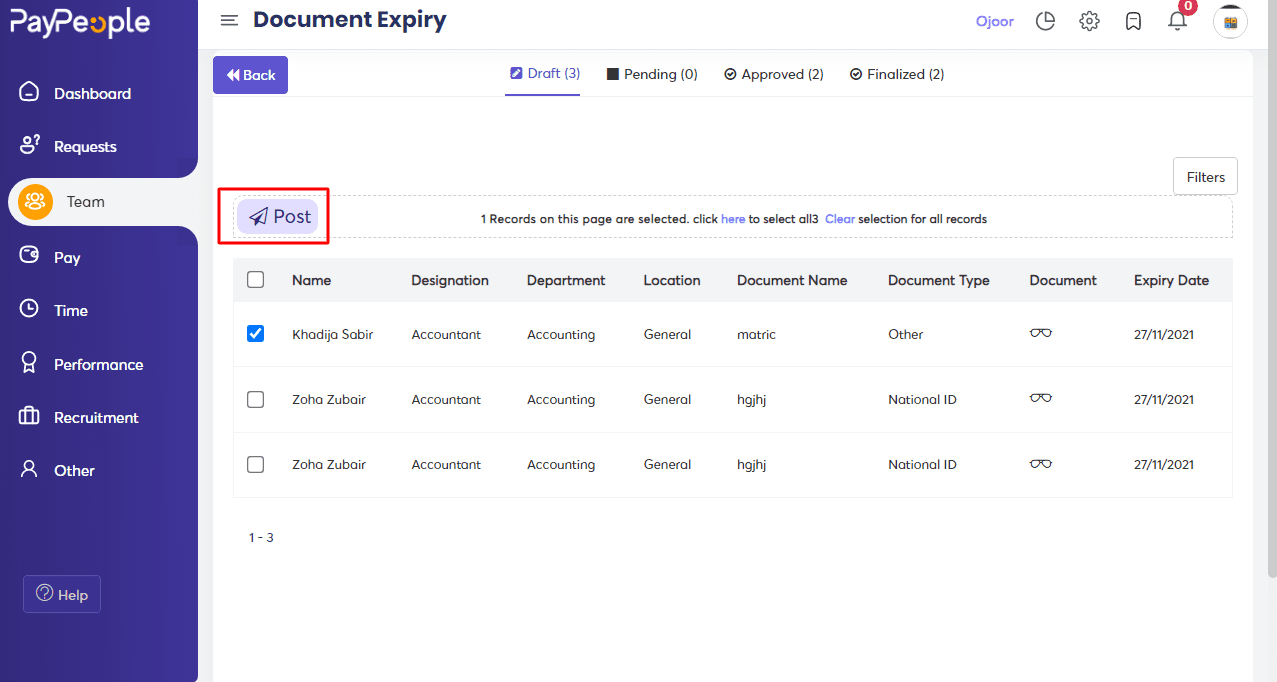Viewport: 1277px width, 682px height.
Task: Switch to the Approved (2) tab
Action: (773, 74)
